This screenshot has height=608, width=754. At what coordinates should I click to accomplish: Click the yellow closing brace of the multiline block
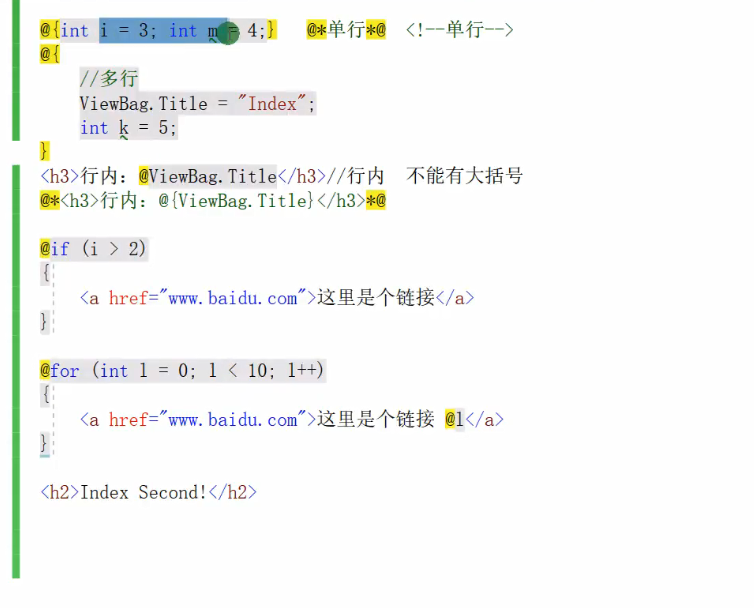(x=45, y=151)
